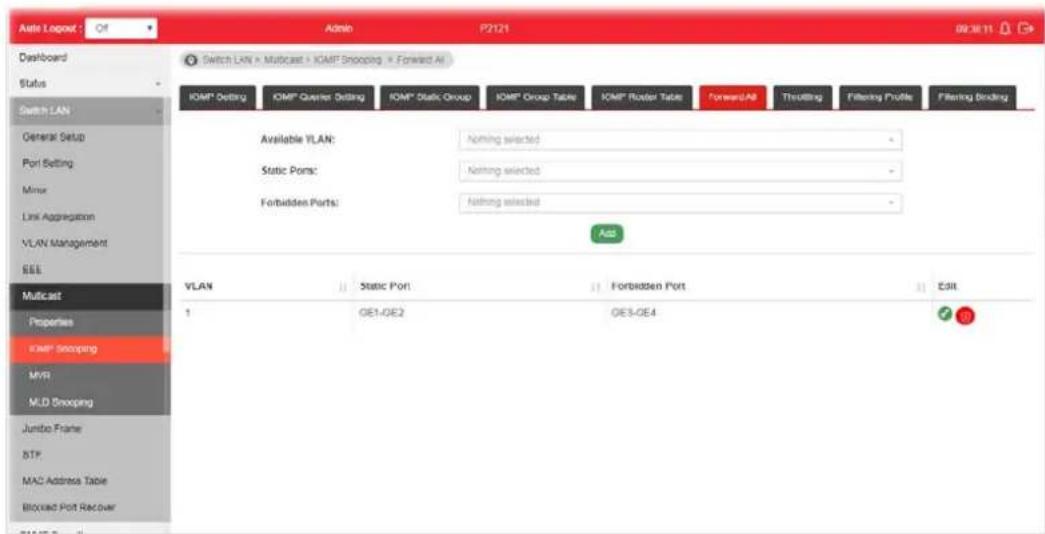Switch to IGMP Querier Setting tab
The image size is (1045, 534).
(x=318, y=97)
